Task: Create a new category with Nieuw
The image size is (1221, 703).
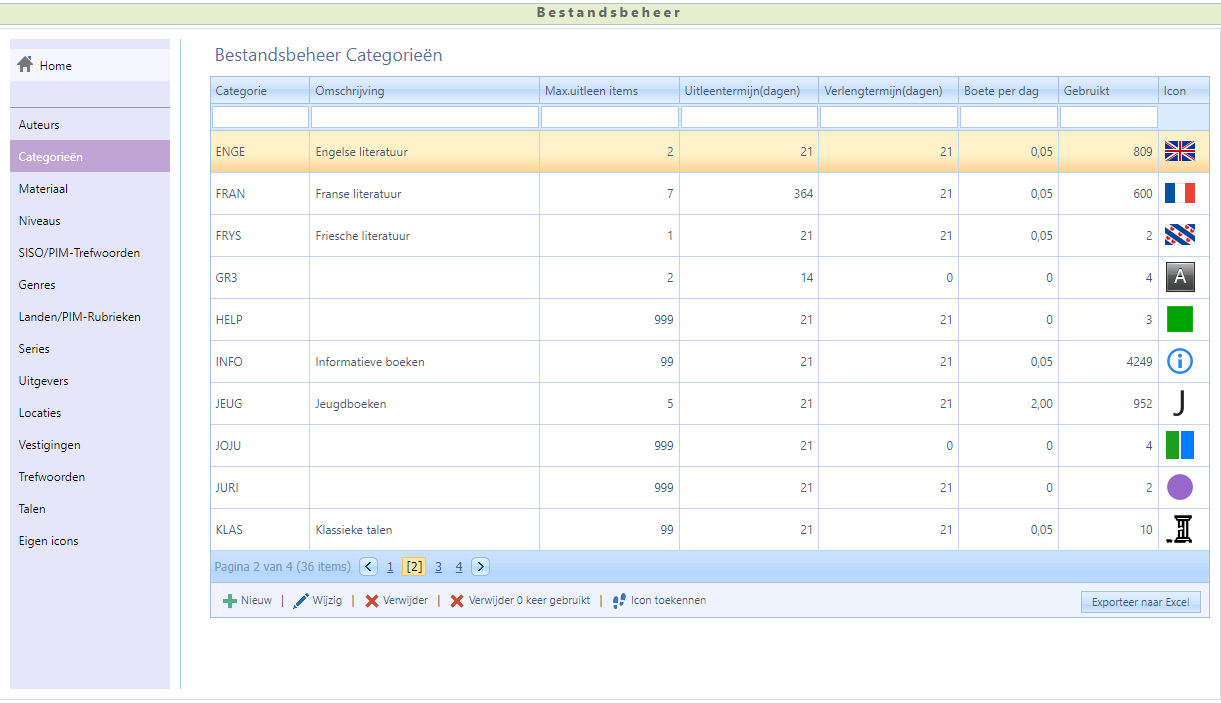Action: (247, 601)
